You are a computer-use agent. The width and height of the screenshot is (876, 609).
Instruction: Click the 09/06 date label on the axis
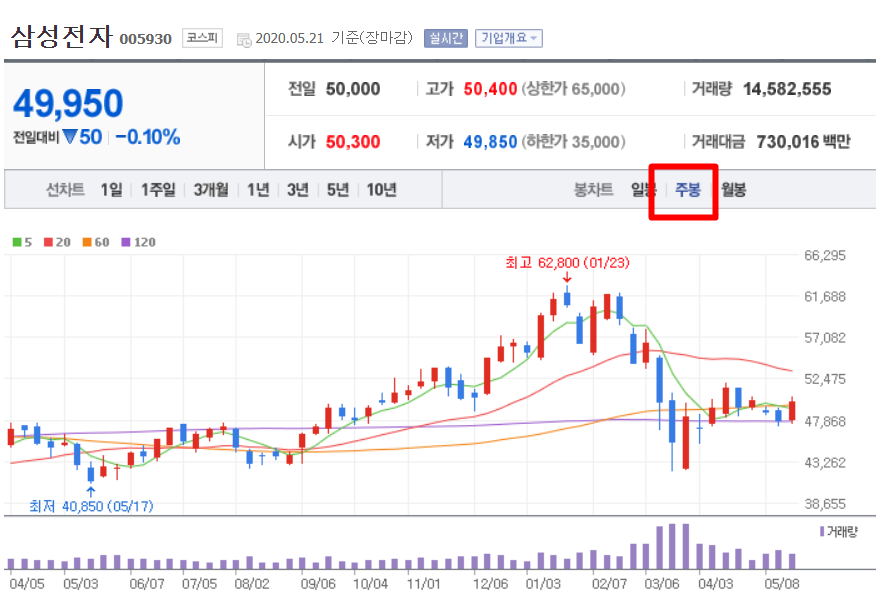(x=318, y=584)
